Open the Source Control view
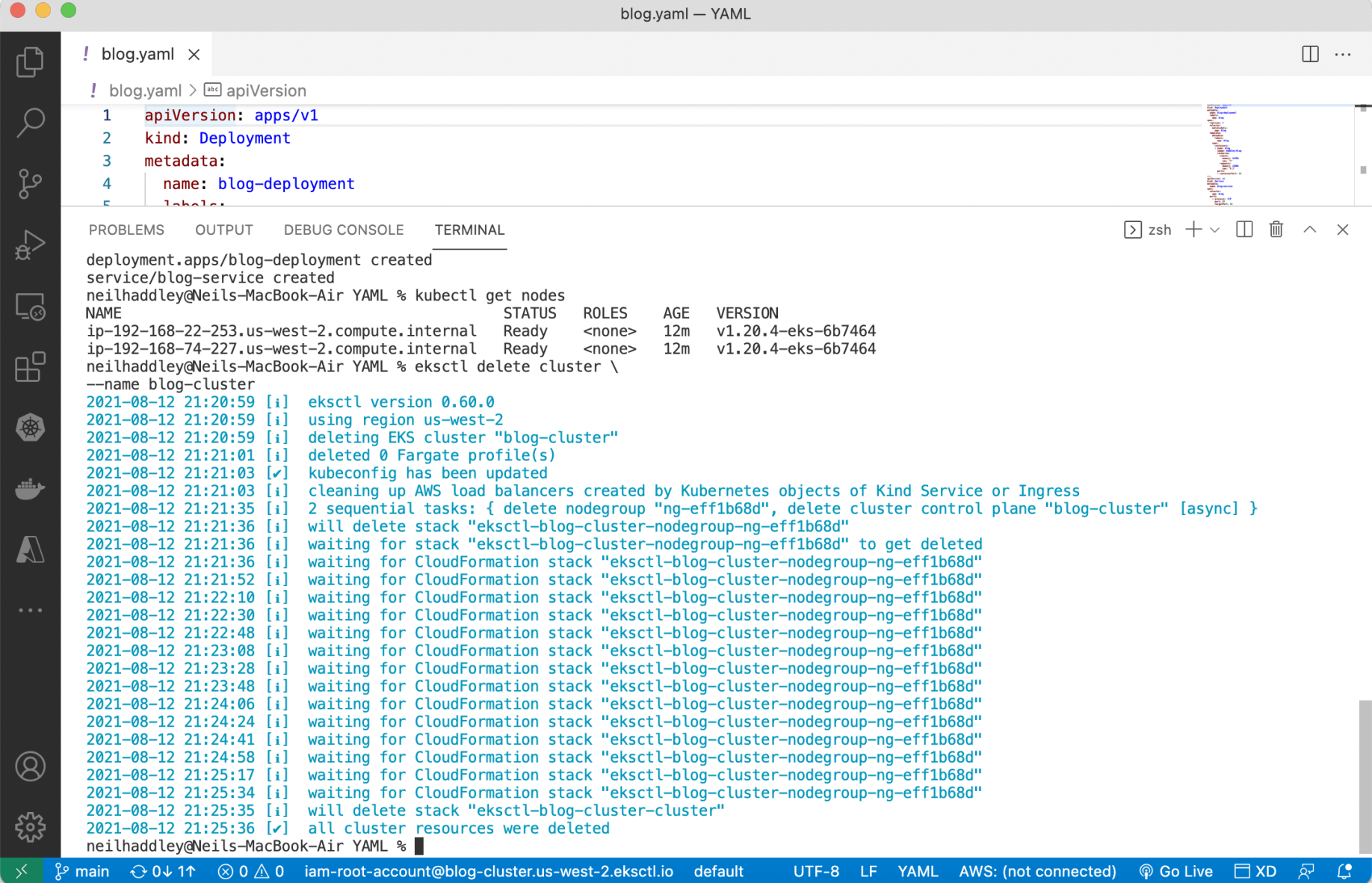The height and width of the screenshot is (883, 1372). [x=30, y=184]
